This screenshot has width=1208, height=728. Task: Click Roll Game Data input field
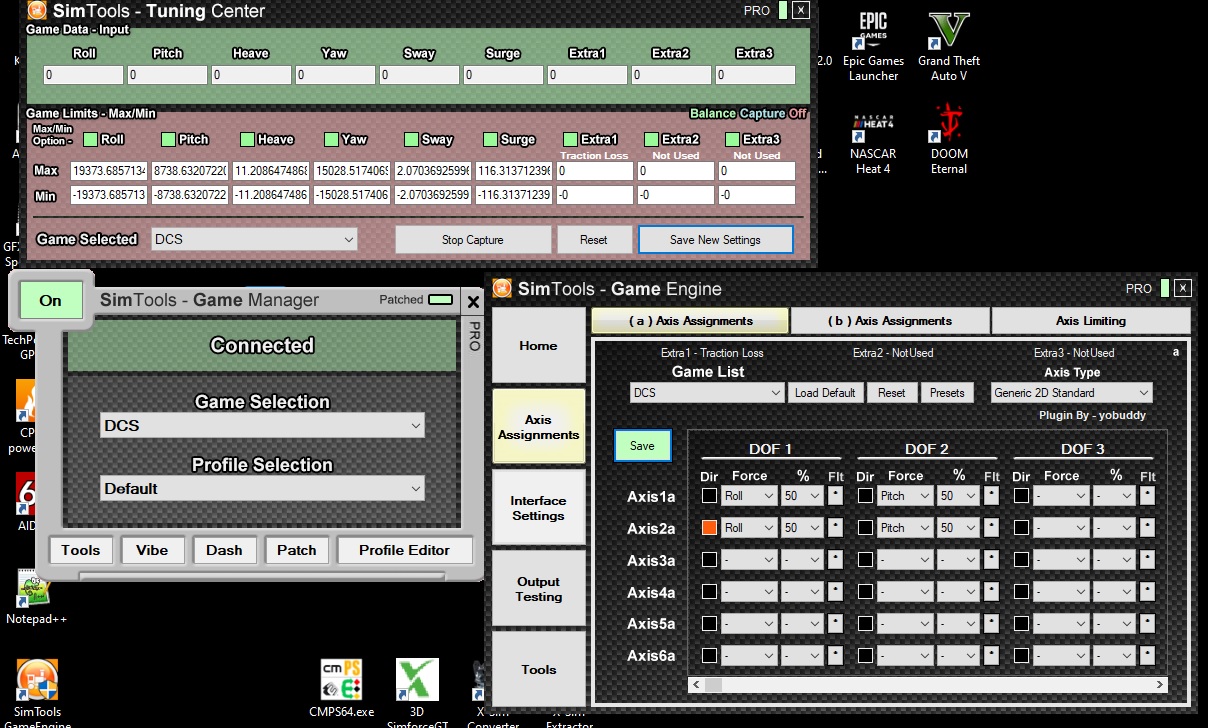pyautogui.click(x=83, y=75)
